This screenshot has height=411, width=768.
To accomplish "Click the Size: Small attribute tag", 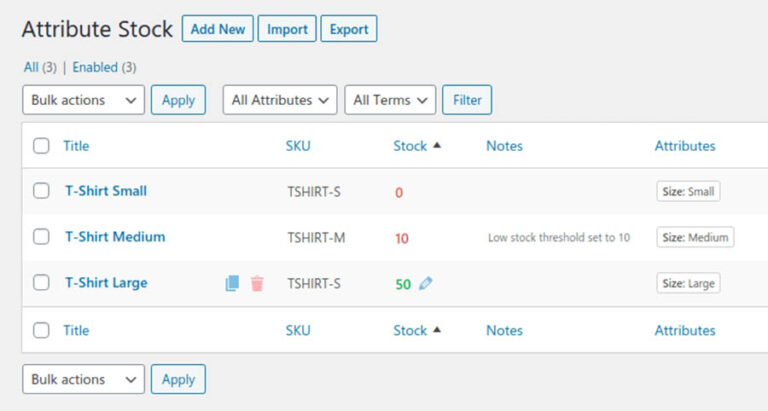I will [688, 191].
